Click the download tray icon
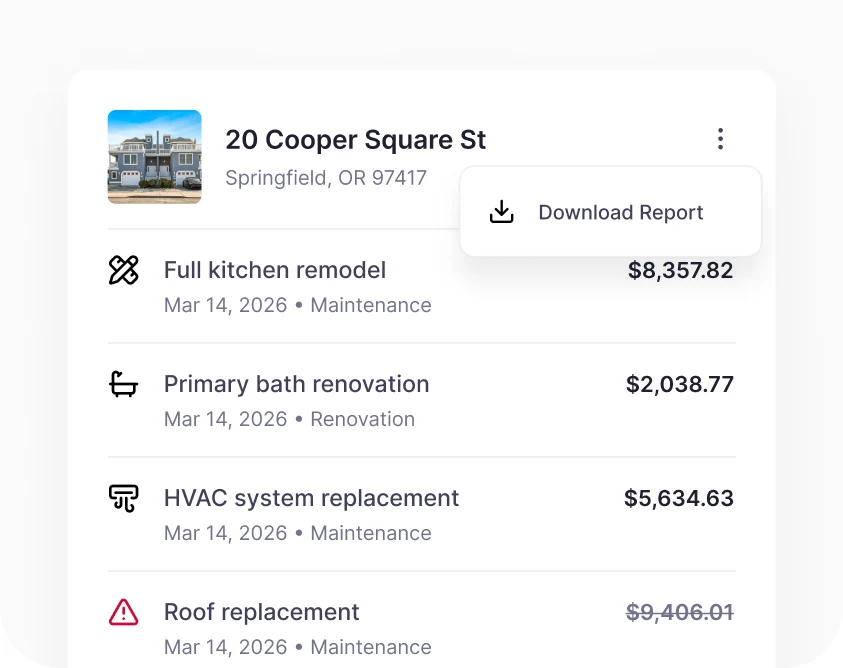The height and width of the screenshot is (668, 843). [502, 212]
